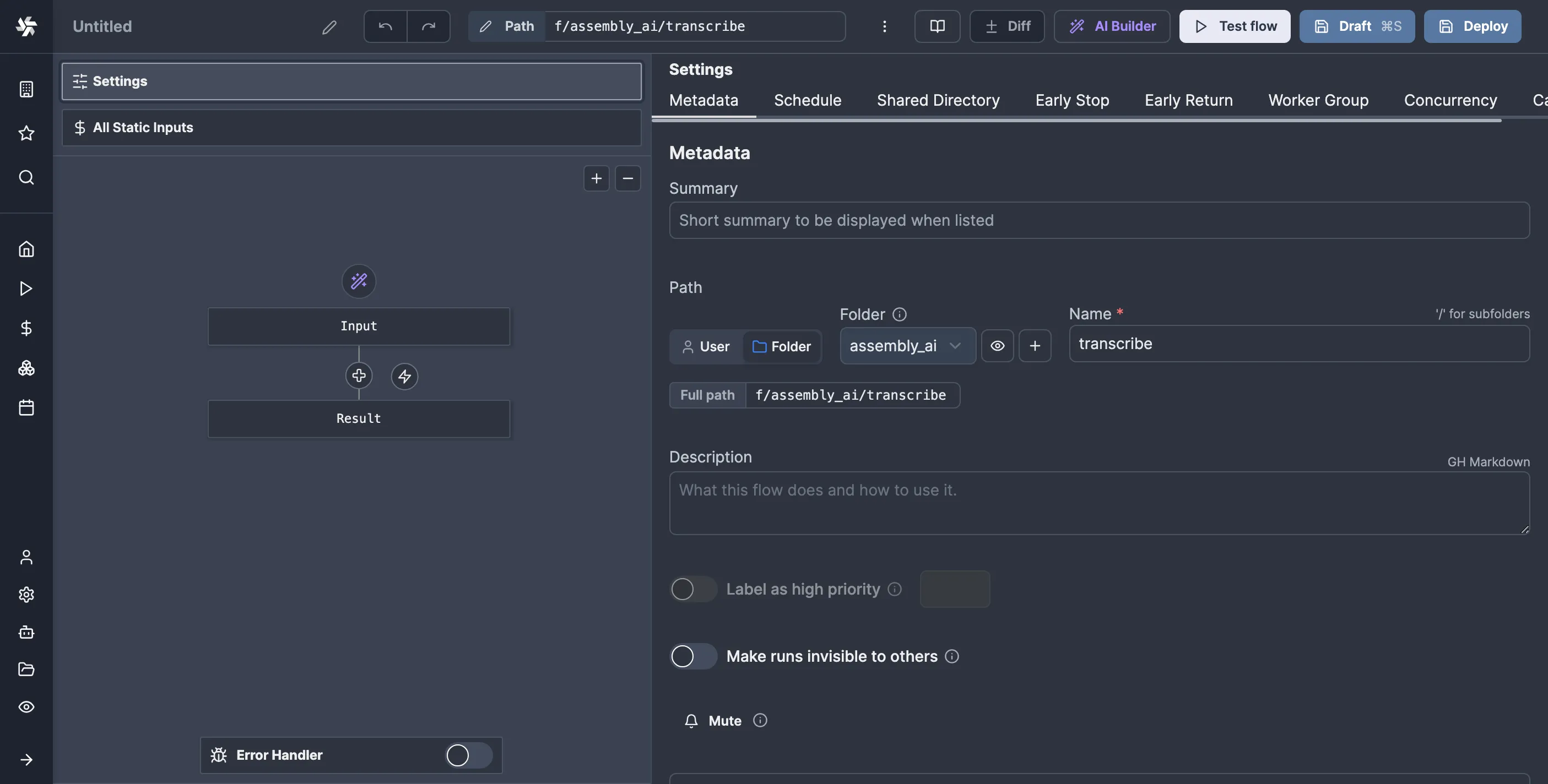Click the Summary input field
The height and width of the screenshot is (784, 1548).
1098,220
